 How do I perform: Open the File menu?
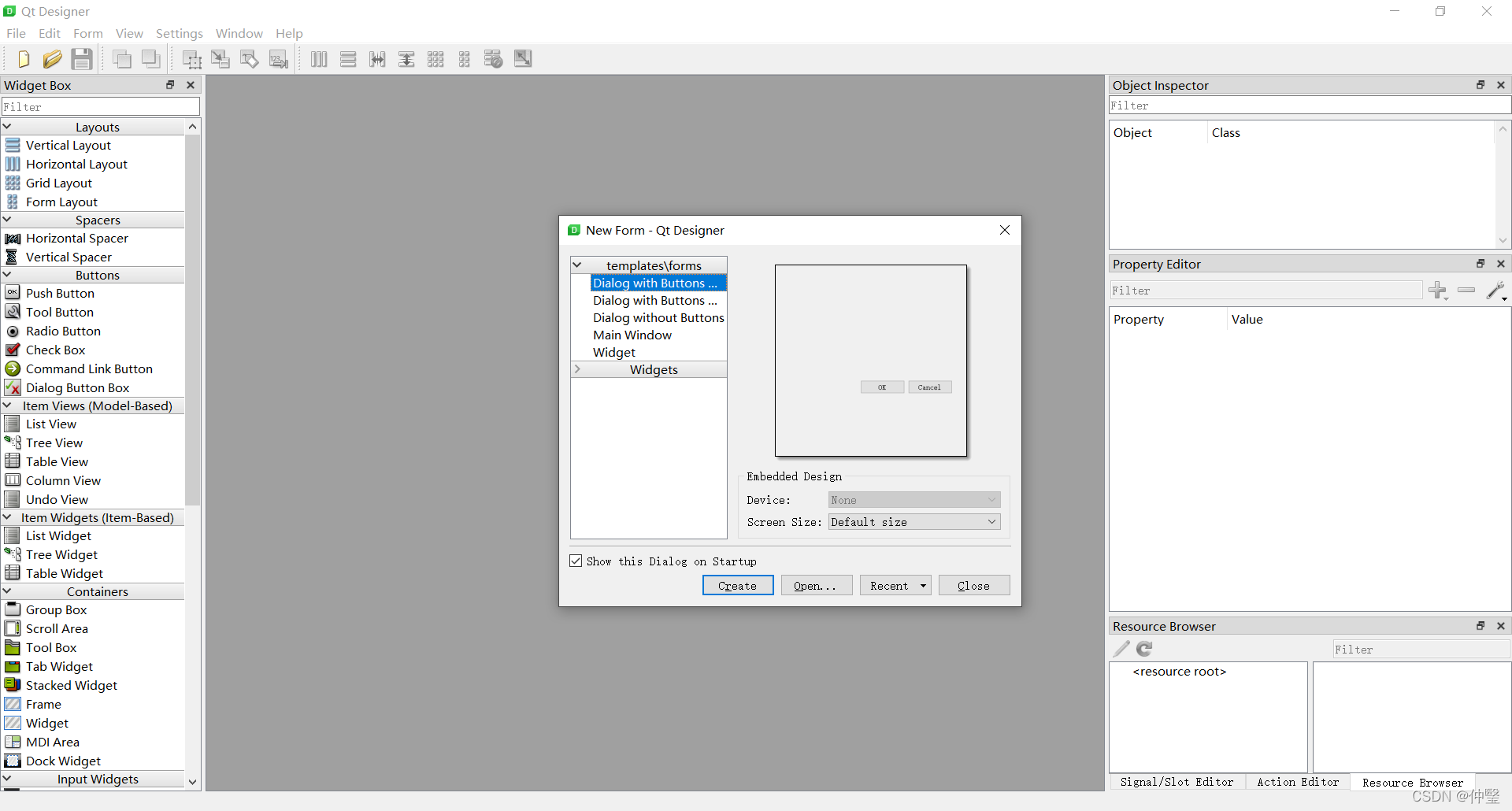[16, 33]
